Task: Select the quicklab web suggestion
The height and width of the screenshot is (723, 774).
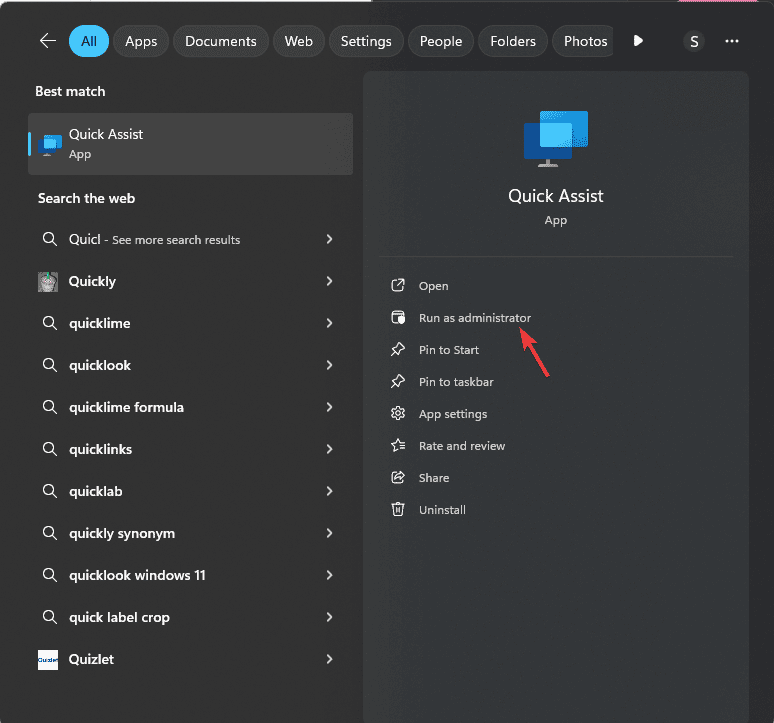Action: coord(191,491)
